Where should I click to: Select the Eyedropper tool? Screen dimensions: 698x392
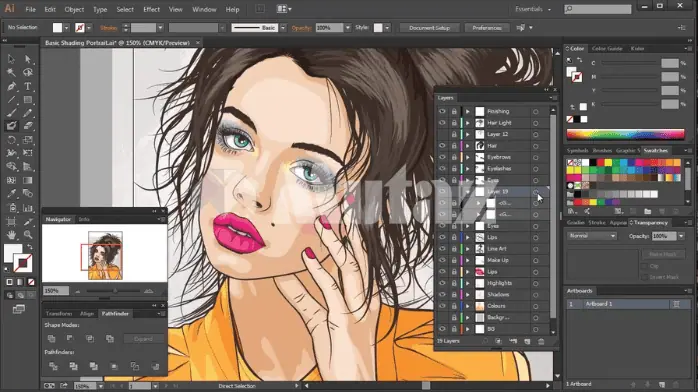[x=11, y=194]
